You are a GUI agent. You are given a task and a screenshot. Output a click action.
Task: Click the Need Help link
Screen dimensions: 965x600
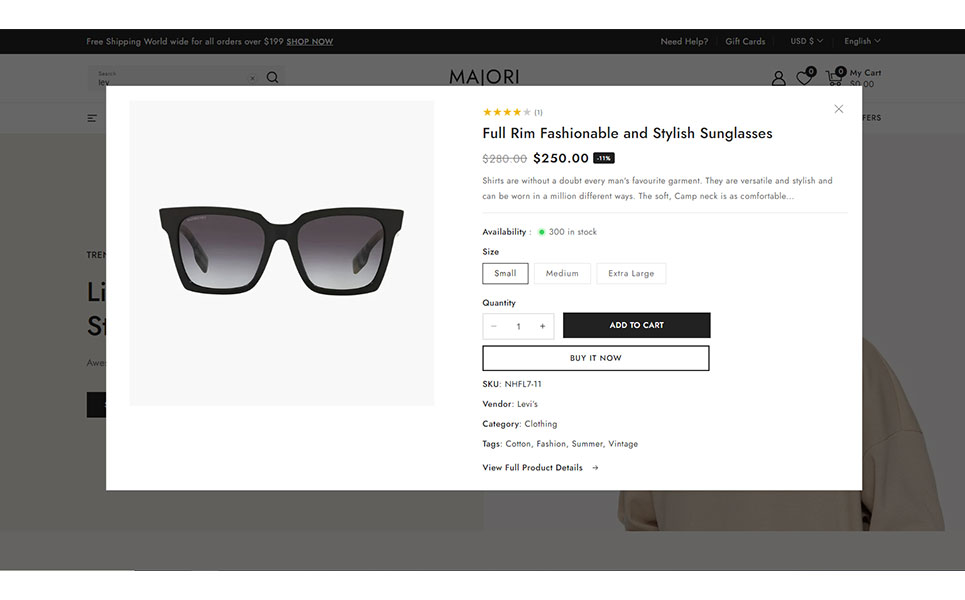[684, 41]
